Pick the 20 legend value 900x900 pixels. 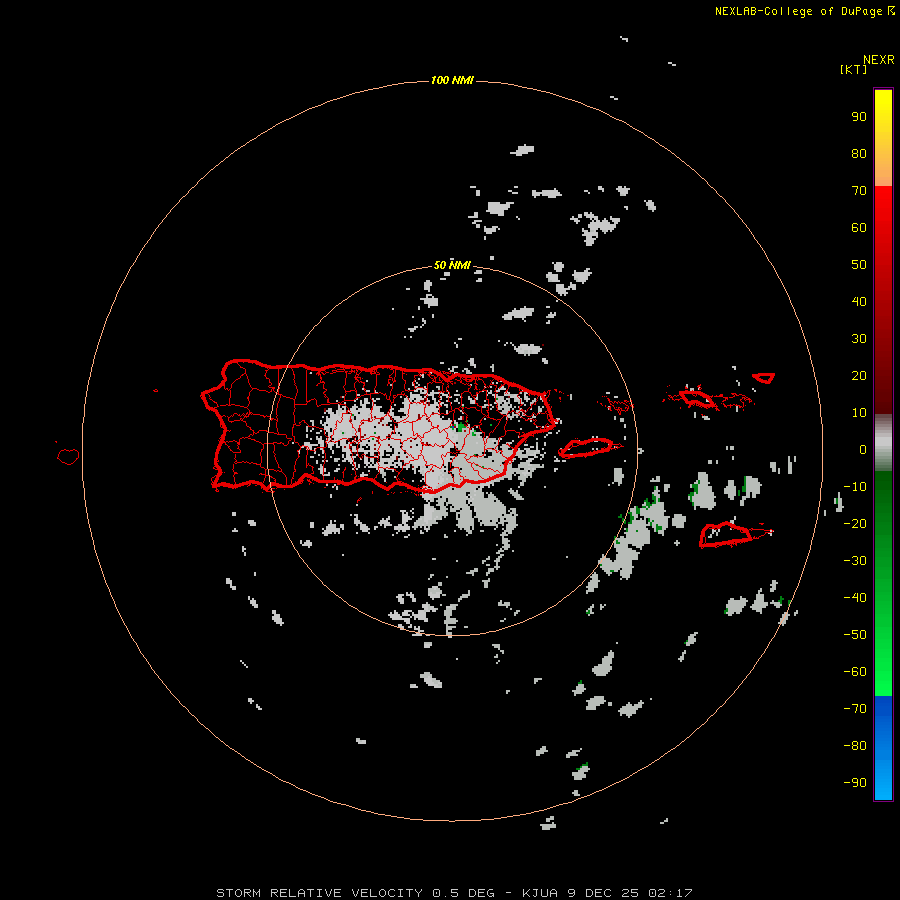[859, 376]
